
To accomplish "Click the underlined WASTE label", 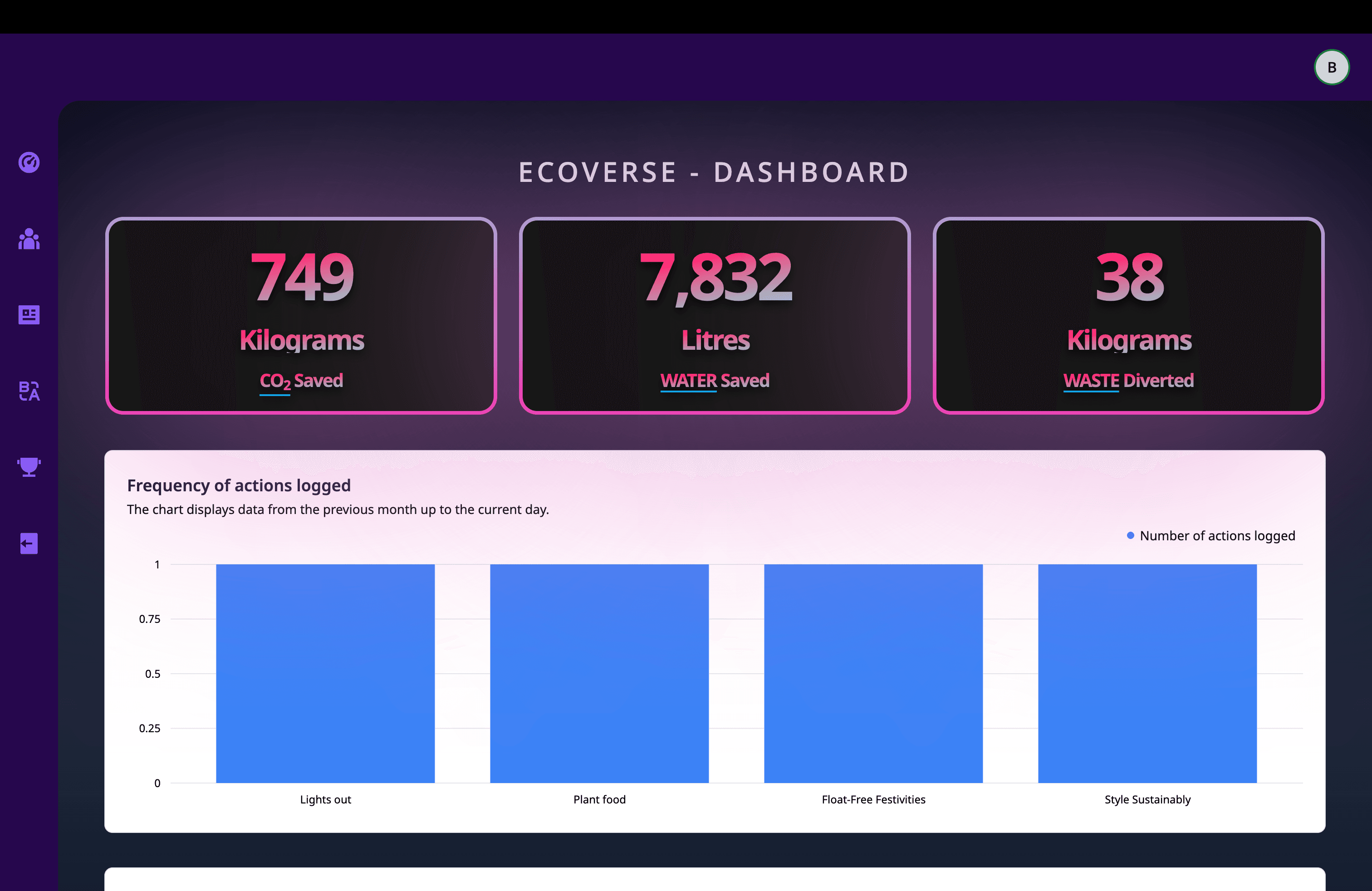I will pyautogui.click(x=1091, y=381).
